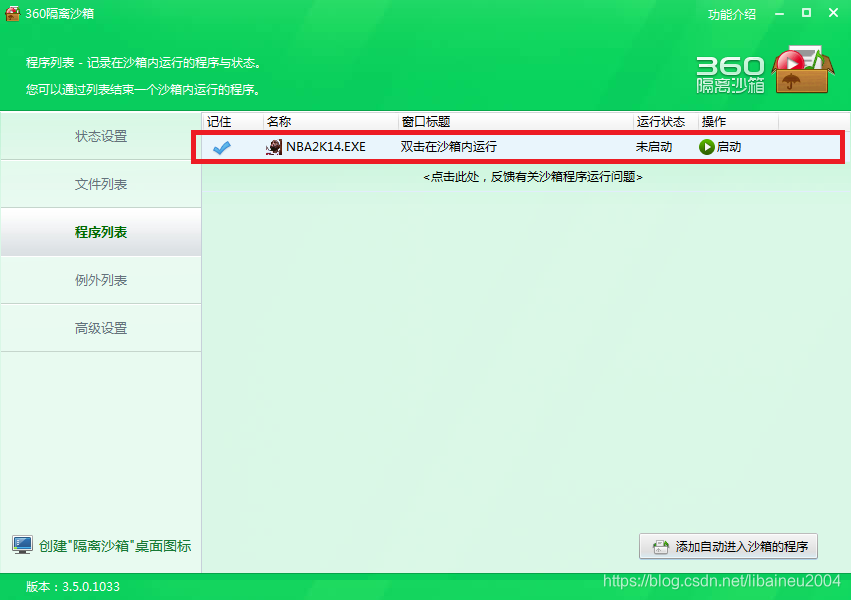This screenshot has width=851, height=600.
Task: Select the 程序列表 tab
Action: (101, 232)
